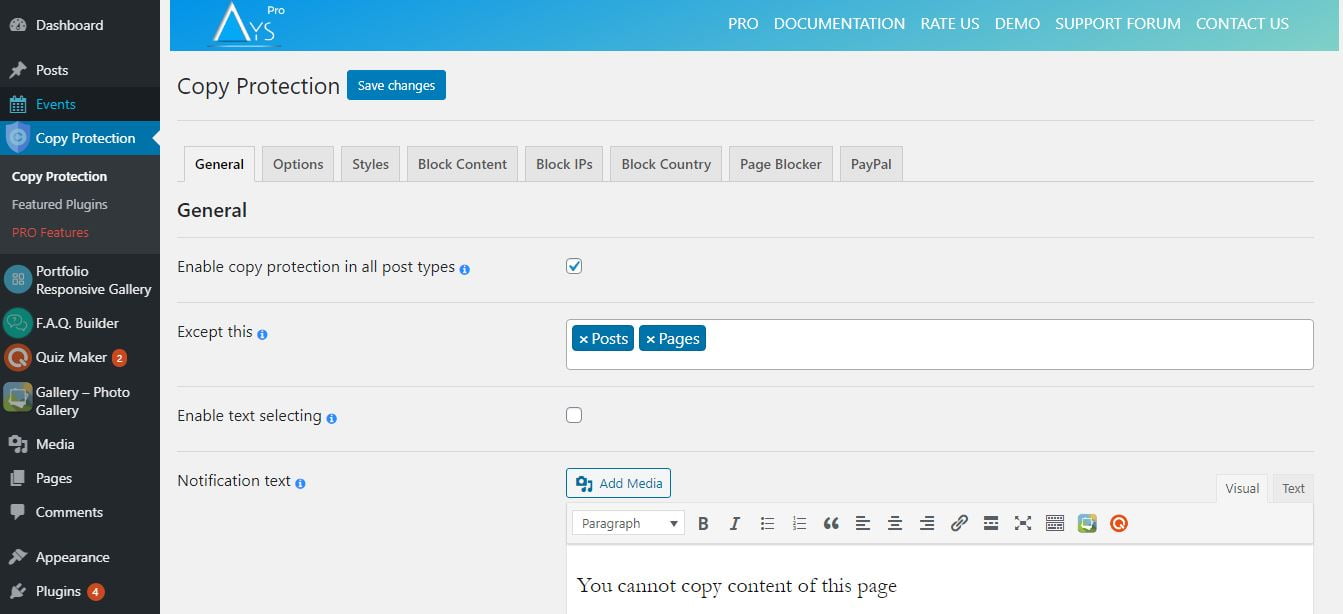Insert a numbered list

pos(799,523)
